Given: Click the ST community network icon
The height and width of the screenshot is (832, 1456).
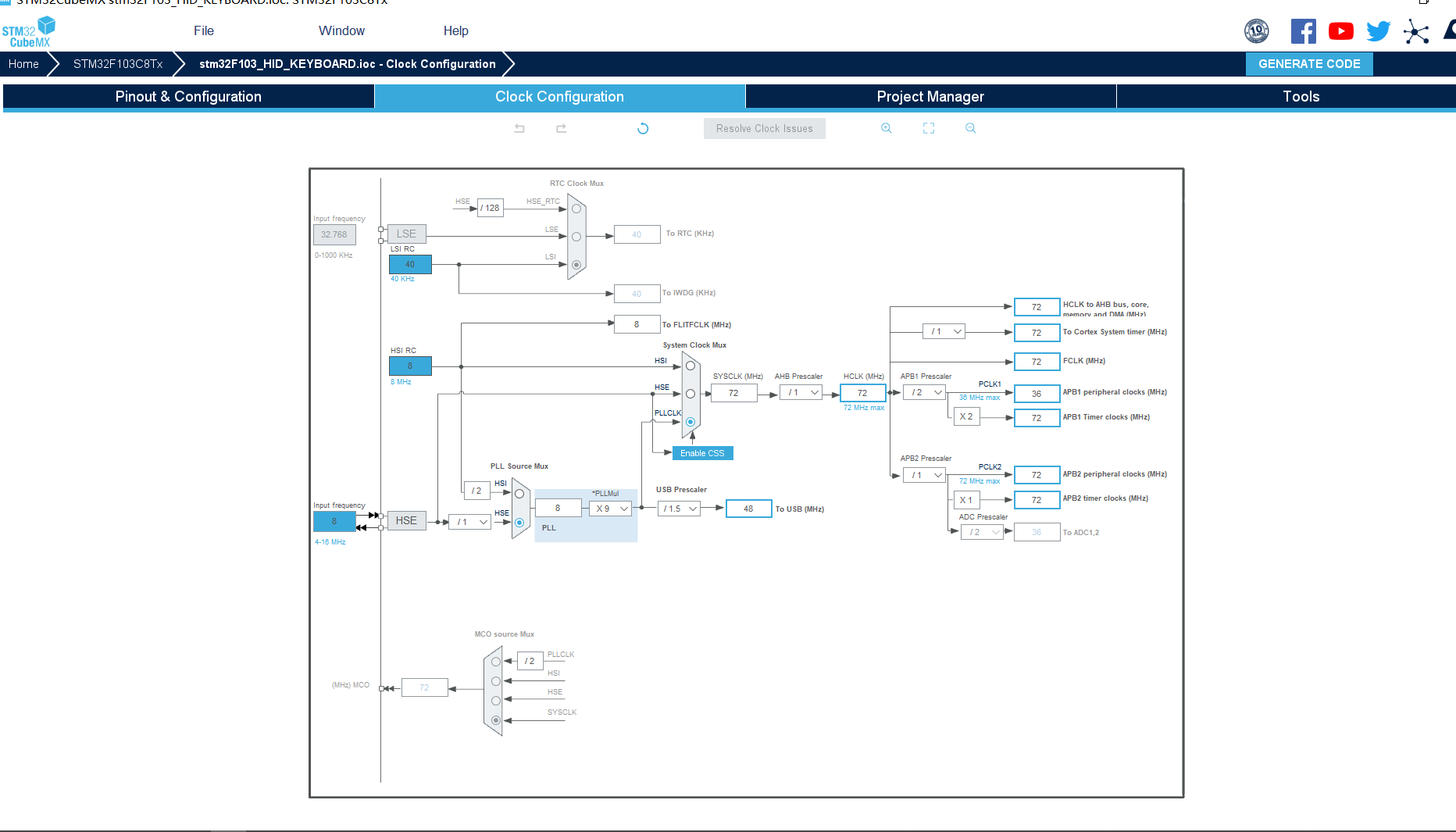Looking at the screenshot, I should (x=1416, y=31).
